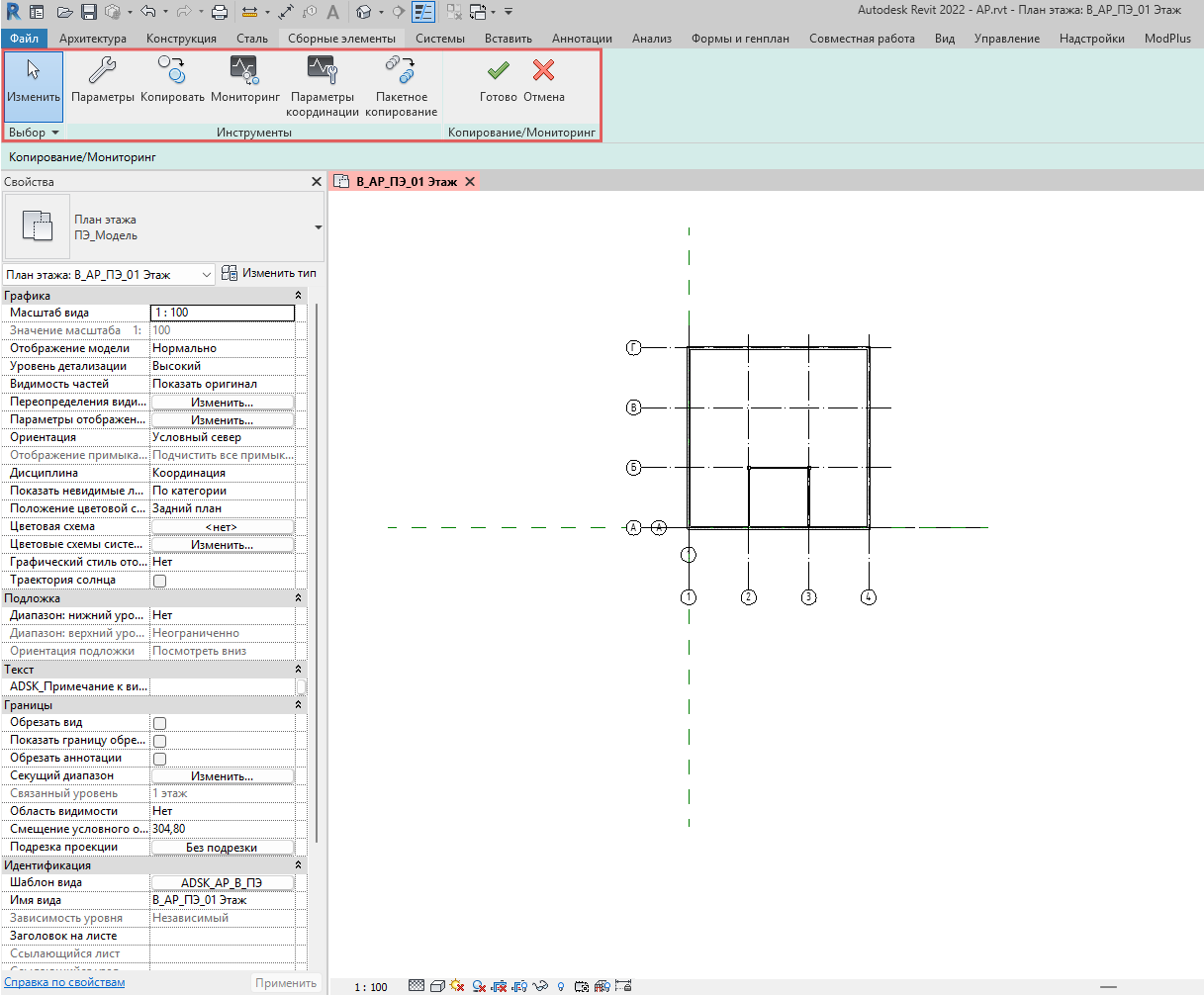Pick the text tool letter A icon
Screen dimensions: 1204x995
click(x=332, y=12)
